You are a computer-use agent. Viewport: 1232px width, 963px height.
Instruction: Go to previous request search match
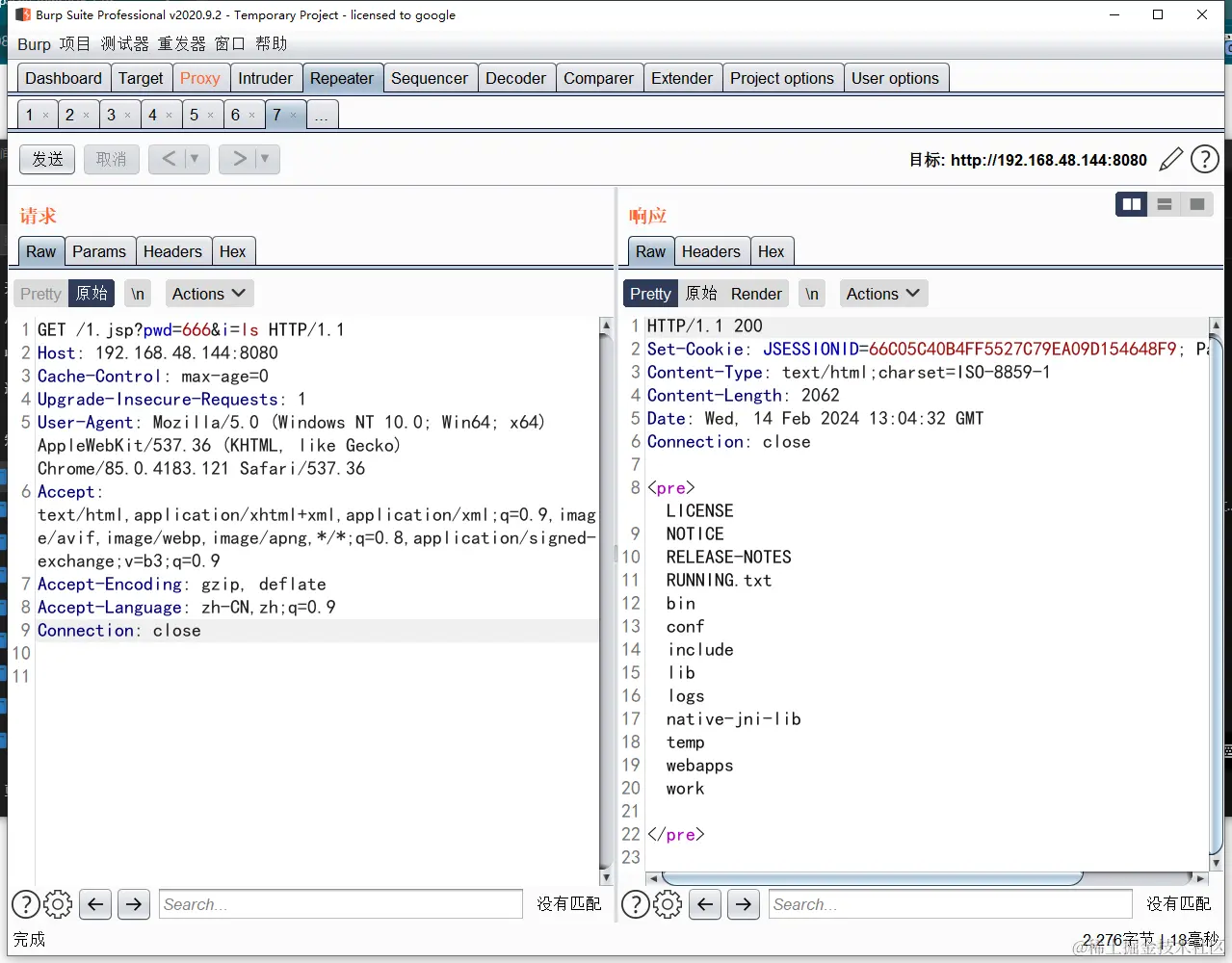tap(95, 904)
